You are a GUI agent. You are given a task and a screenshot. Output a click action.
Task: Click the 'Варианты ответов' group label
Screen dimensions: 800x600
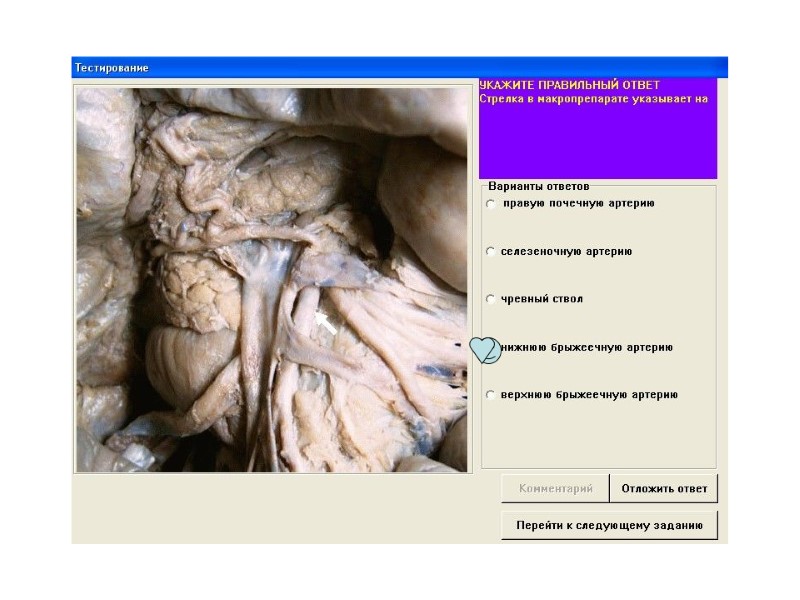click(539, 186)
